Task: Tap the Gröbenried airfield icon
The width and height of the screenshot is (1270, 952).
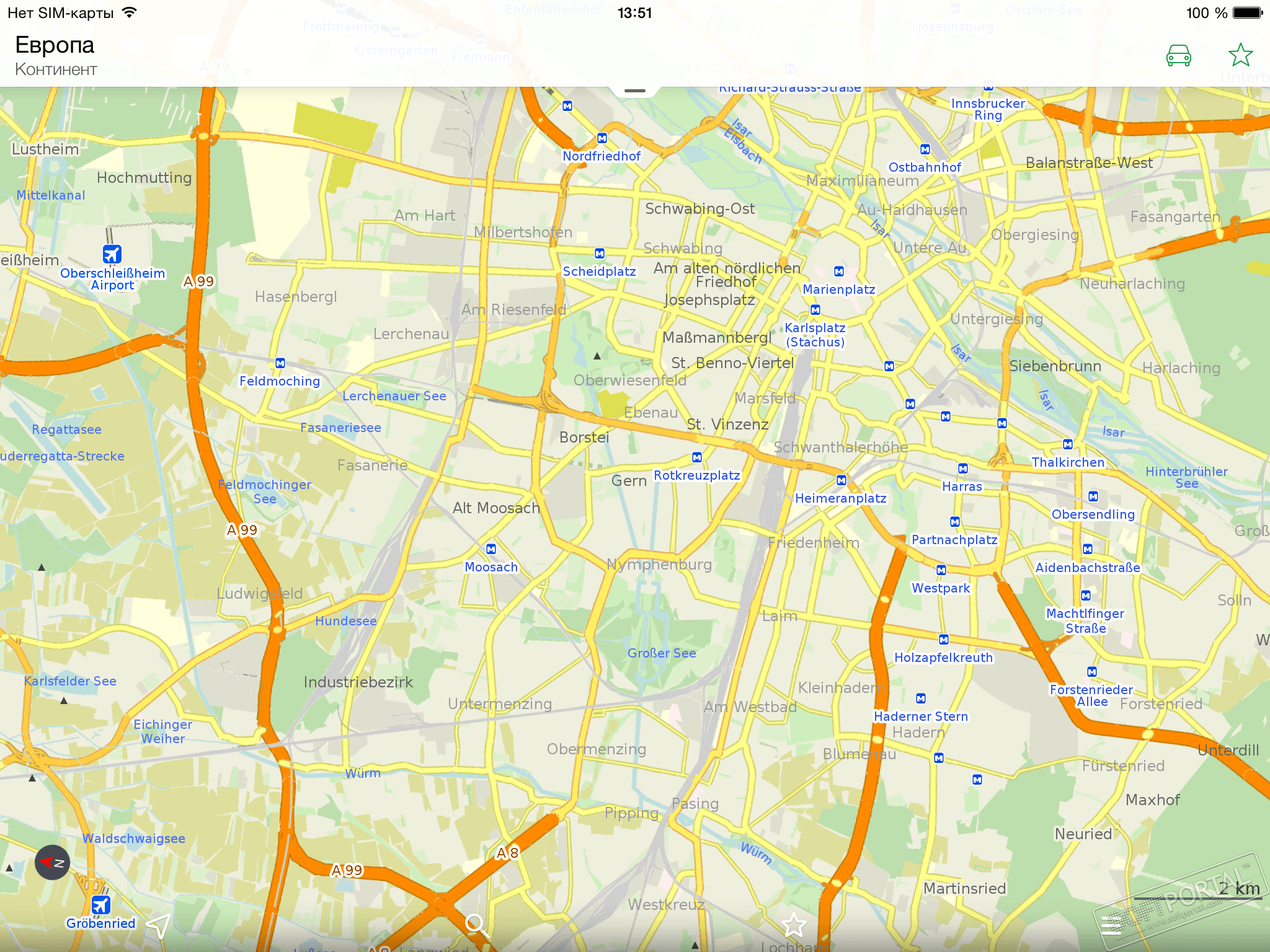Action: click(101, 905)
